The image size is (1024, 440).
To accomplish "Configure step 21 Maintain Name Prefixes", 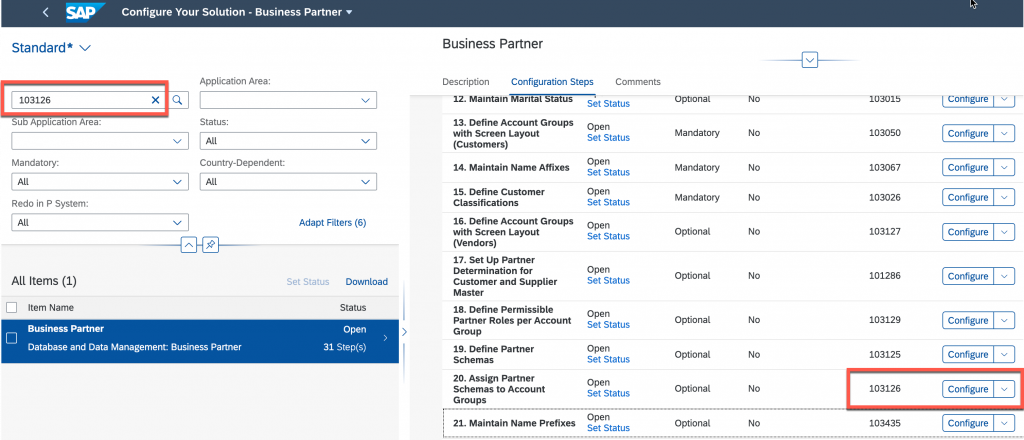I will pyautogui.click(x=967, y=423).
